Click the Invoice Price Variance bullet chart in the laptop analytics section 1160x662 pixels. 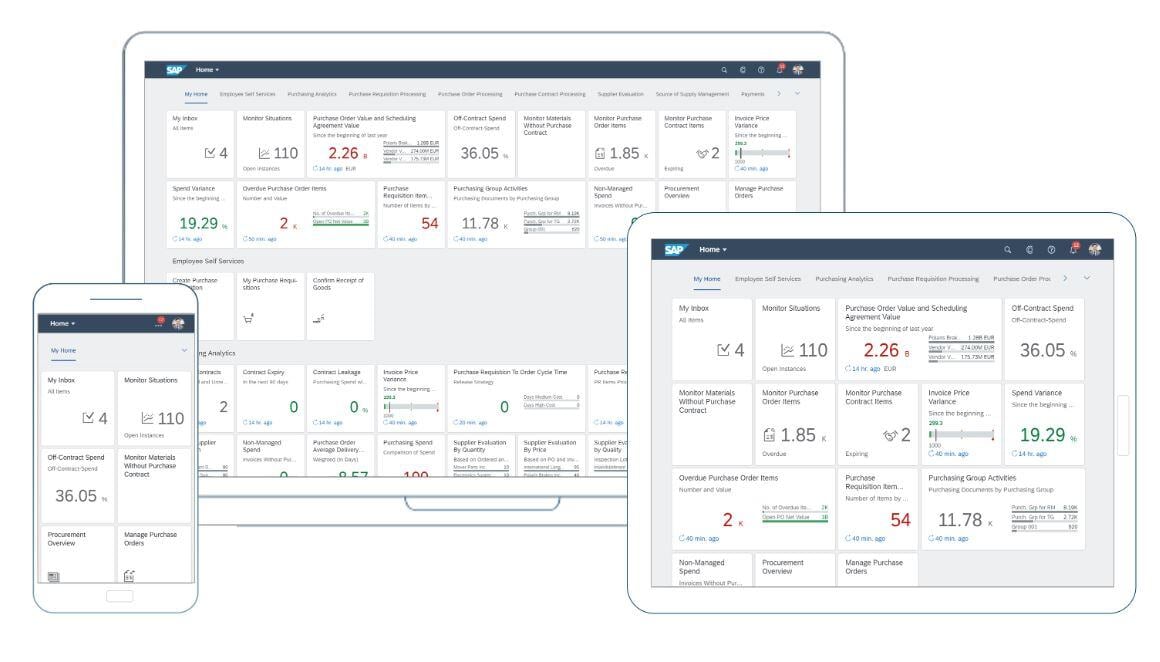411,408
